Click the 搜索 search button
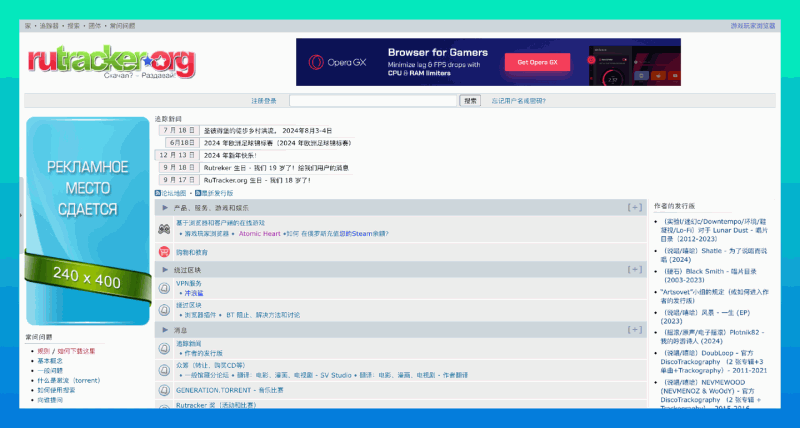The image size is (800, 428). (x=470, y=101)
